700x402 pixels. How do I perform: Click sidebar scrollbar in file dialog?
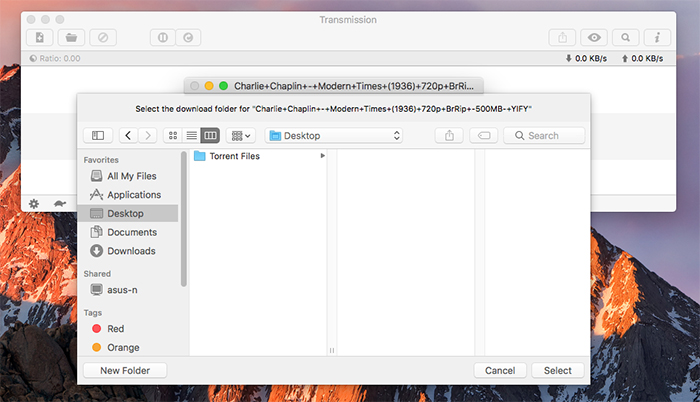(x=183, y=219)
